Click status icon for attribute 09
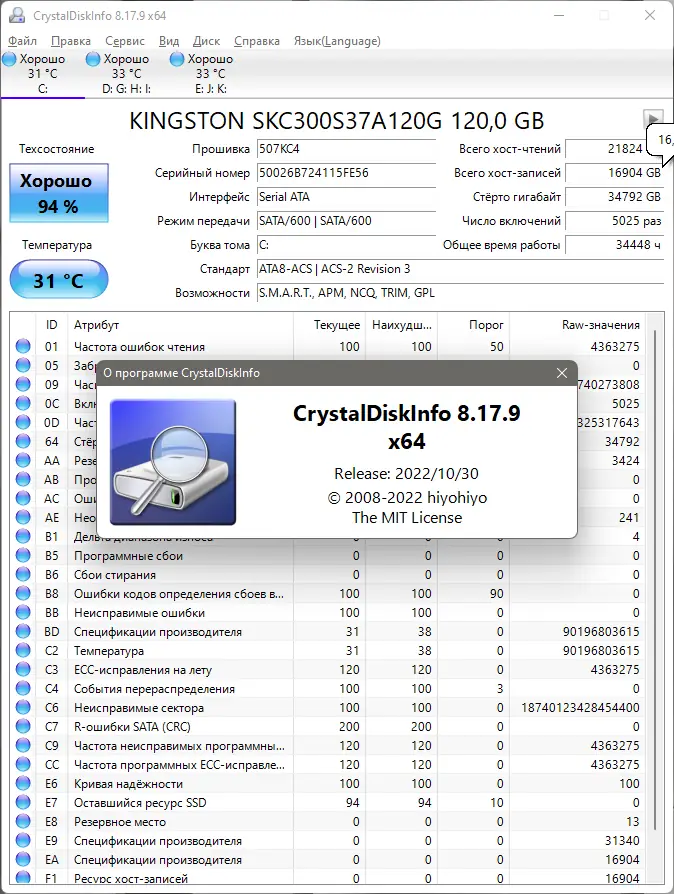This screenshot has height=894, width=674. 23,384
